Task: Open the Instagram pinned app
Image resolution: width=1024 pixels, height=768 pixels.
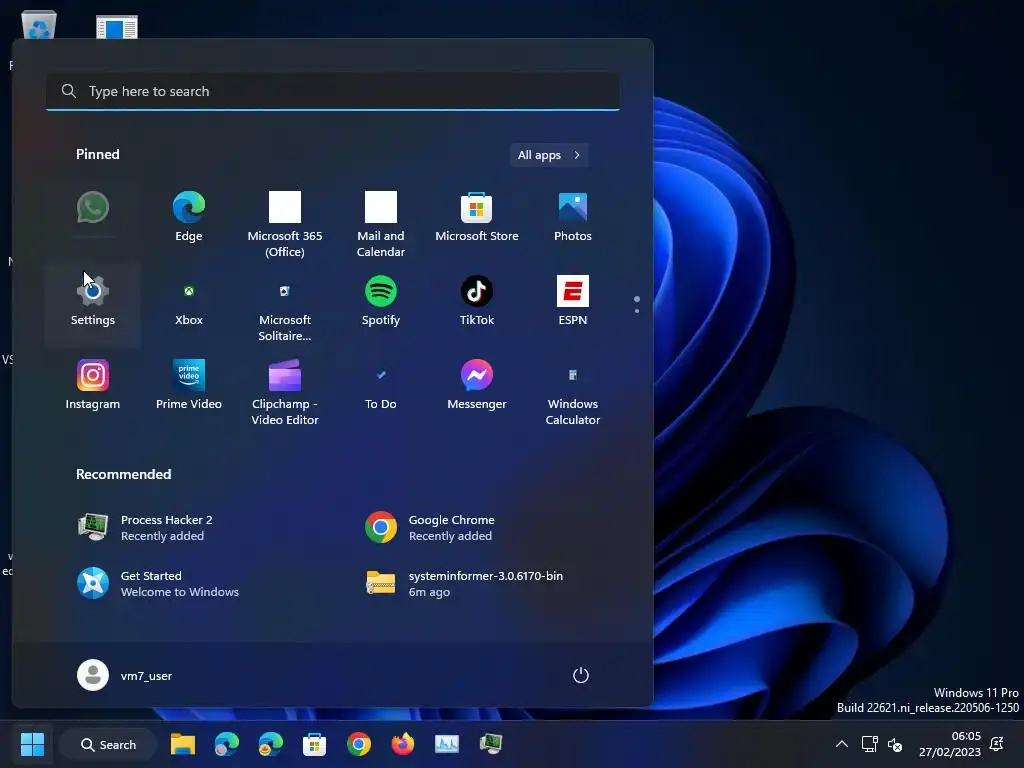Action: pyautogui.click(x=93, y=385)
